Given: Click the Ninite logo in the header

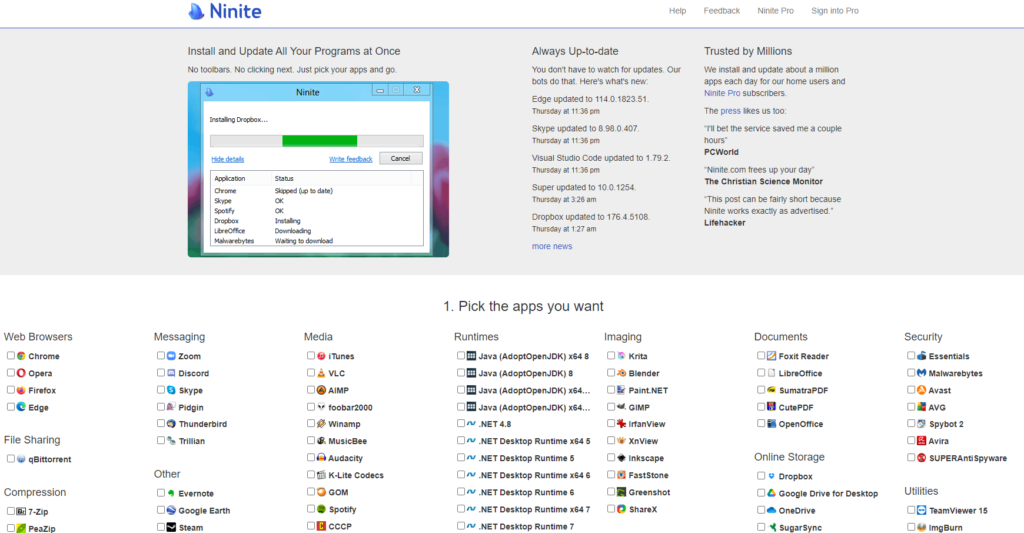Looking at the screenshot, I should click(x=225, y=12).
